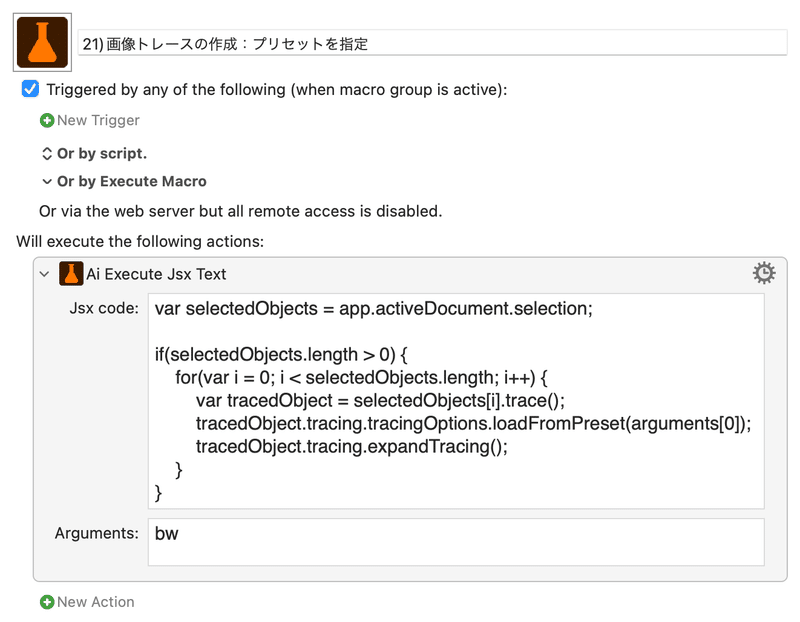Click the green plus icon beside New Trigger
The image size is (800, 622).
pos(47,120)
